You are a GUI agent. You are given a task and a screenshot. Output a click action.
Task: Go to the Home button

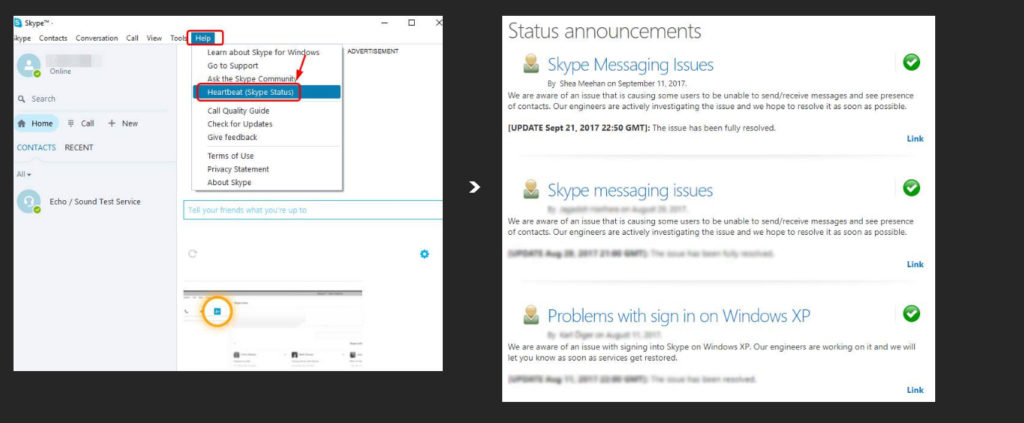tap(36, 123)
